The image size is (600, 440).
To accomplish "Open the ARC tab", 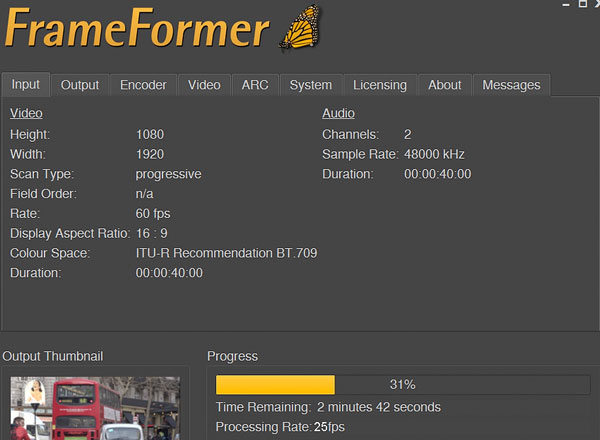I will click(255, 85).
